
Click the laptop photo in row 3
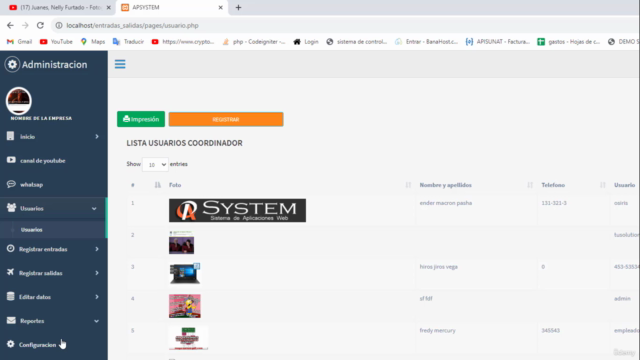pyautogui.click(x=184, y=273)
